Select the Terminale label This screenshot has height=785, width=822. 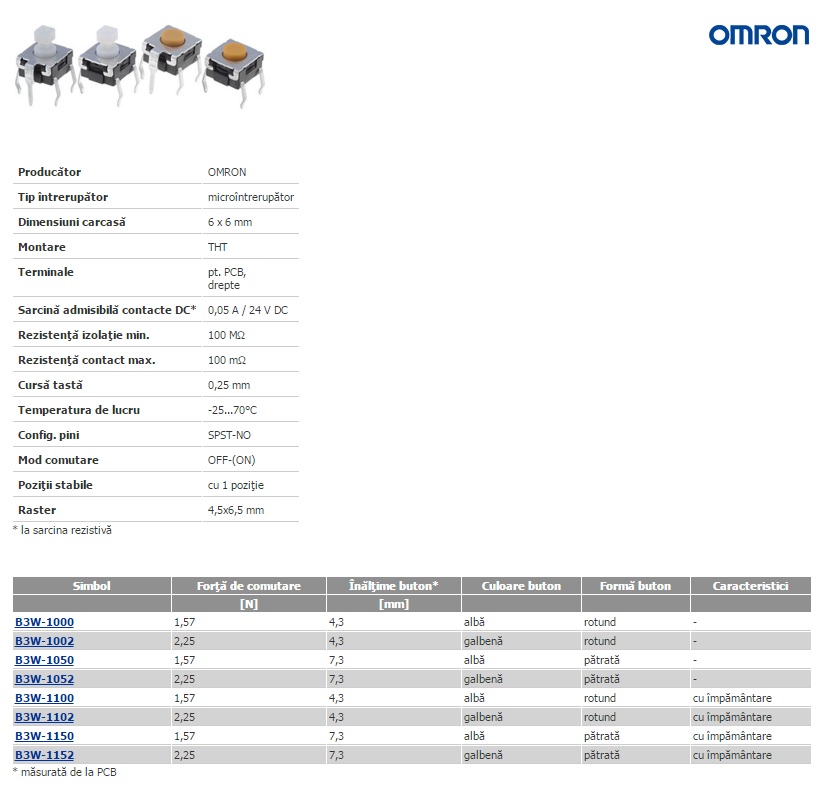tap(46, 272)
